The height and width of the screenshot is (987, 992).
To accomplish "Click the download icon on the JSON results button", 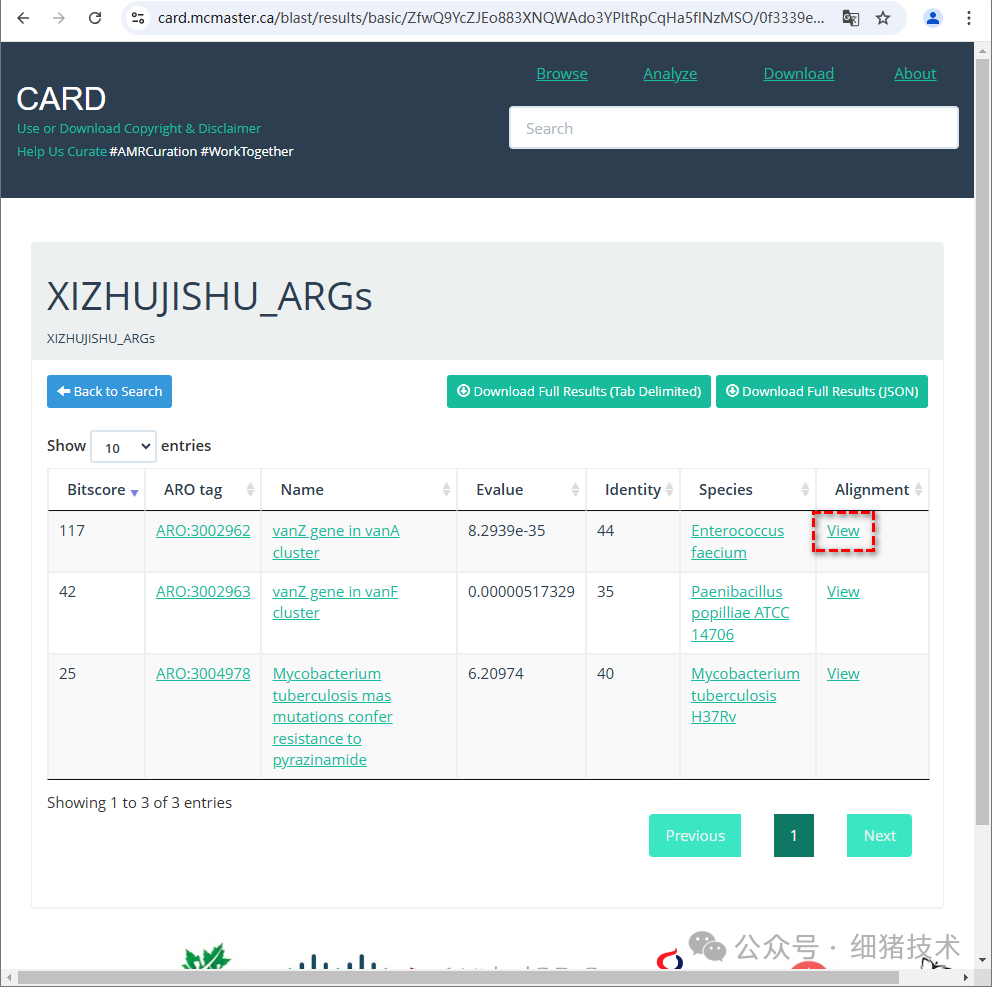I will tap(734, 391).
